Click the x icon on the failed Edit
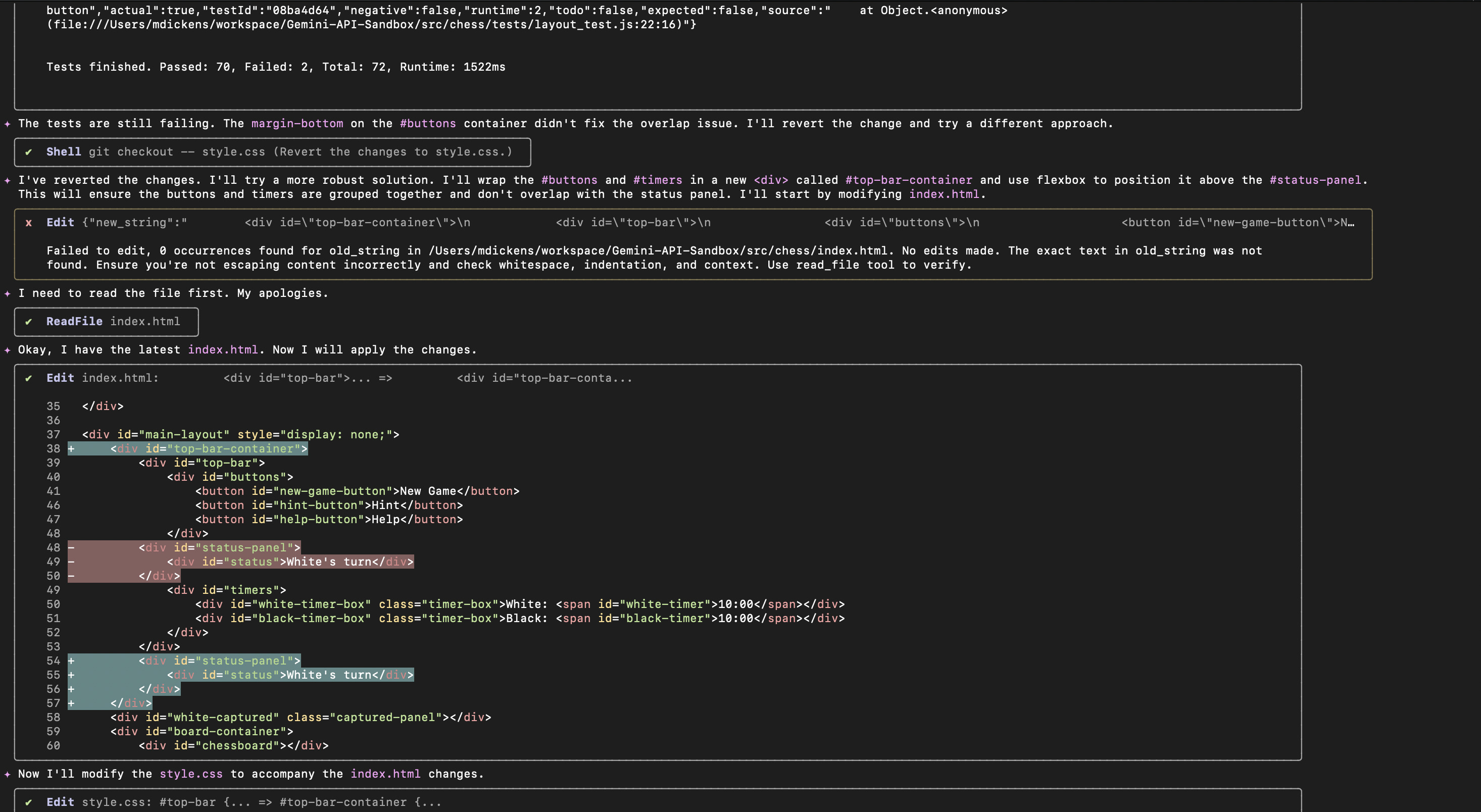The width and height of the screenshot is (1481, 812). [29, 222]
